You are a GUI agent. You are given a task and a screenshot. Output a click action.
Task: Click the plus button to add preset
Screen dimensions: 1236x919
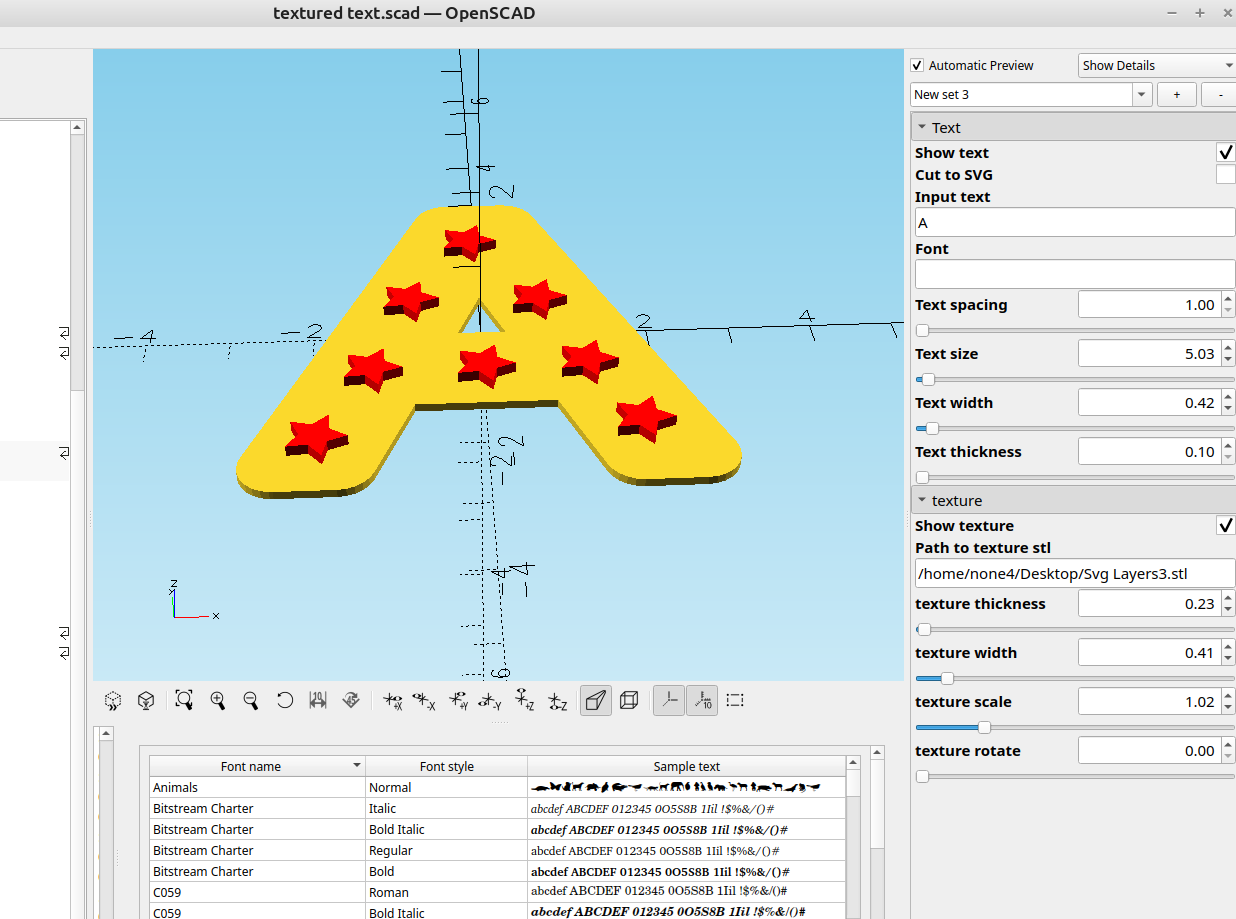tap(1176, 94)
